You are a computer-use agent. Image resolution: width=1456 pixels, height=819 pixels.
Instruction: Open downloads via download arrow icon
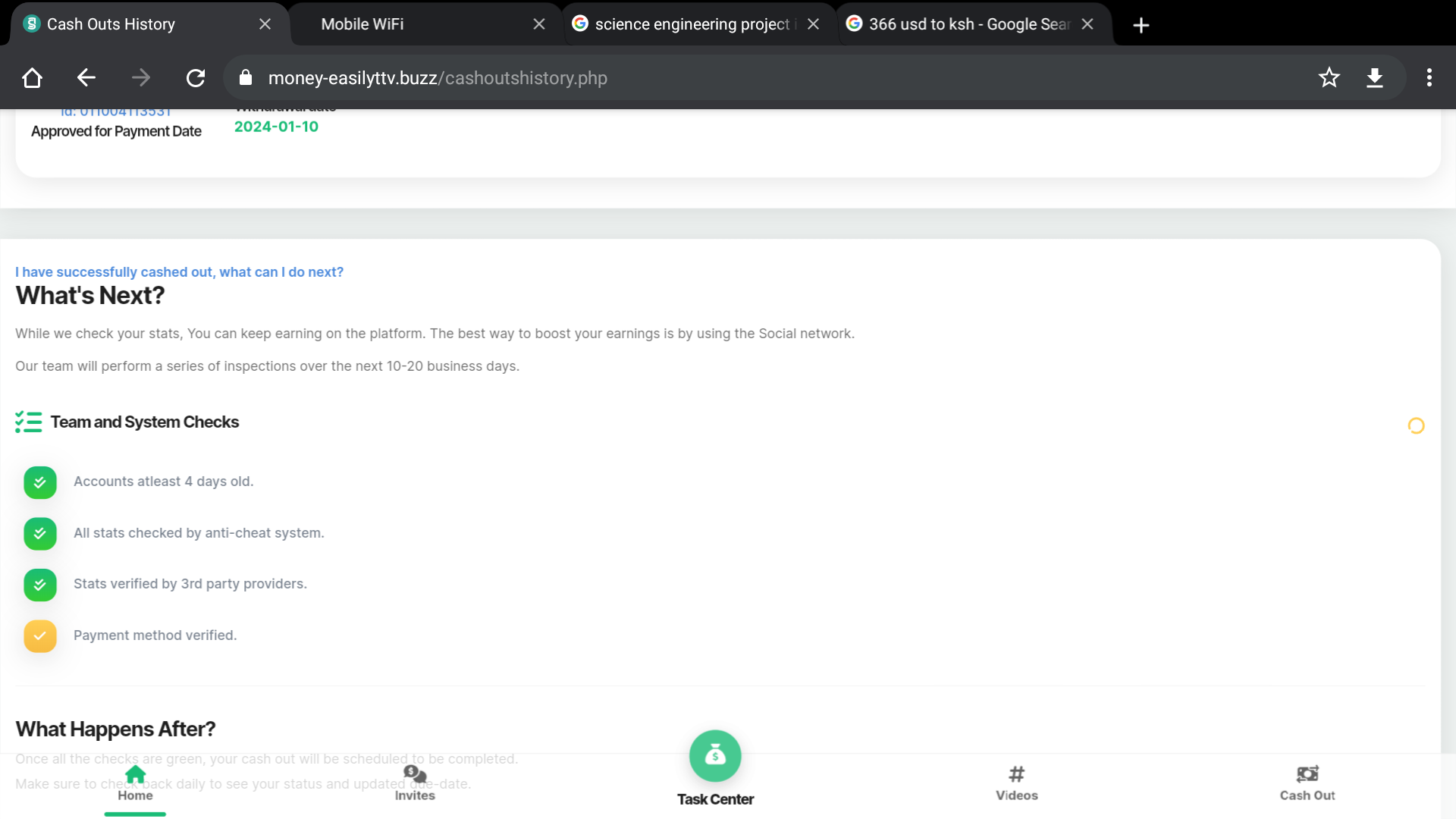tap(1374, 77)
